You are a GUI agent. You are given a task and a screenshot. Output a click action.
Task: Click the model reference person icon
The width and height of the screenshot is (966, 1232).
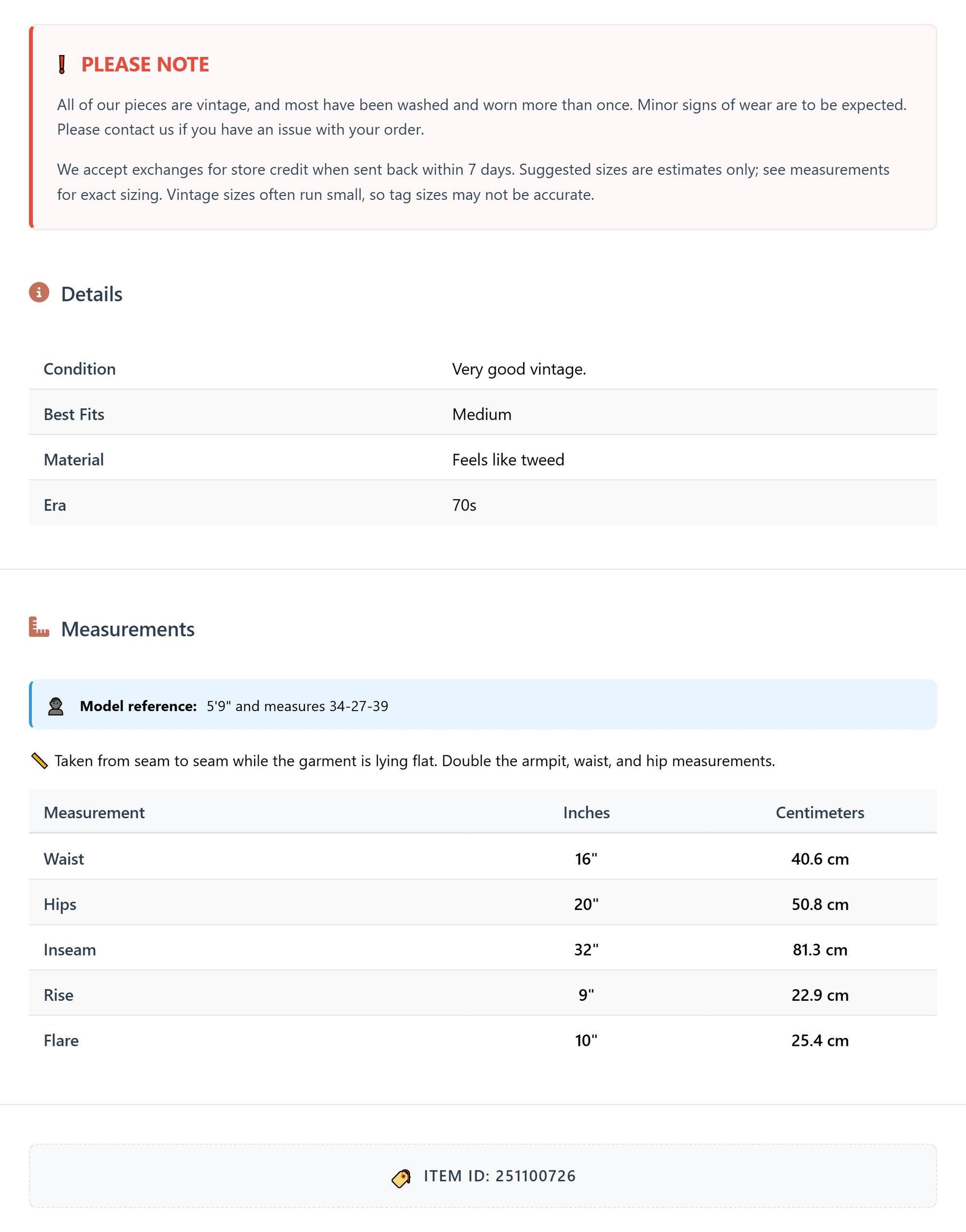[x=56, y=706]
